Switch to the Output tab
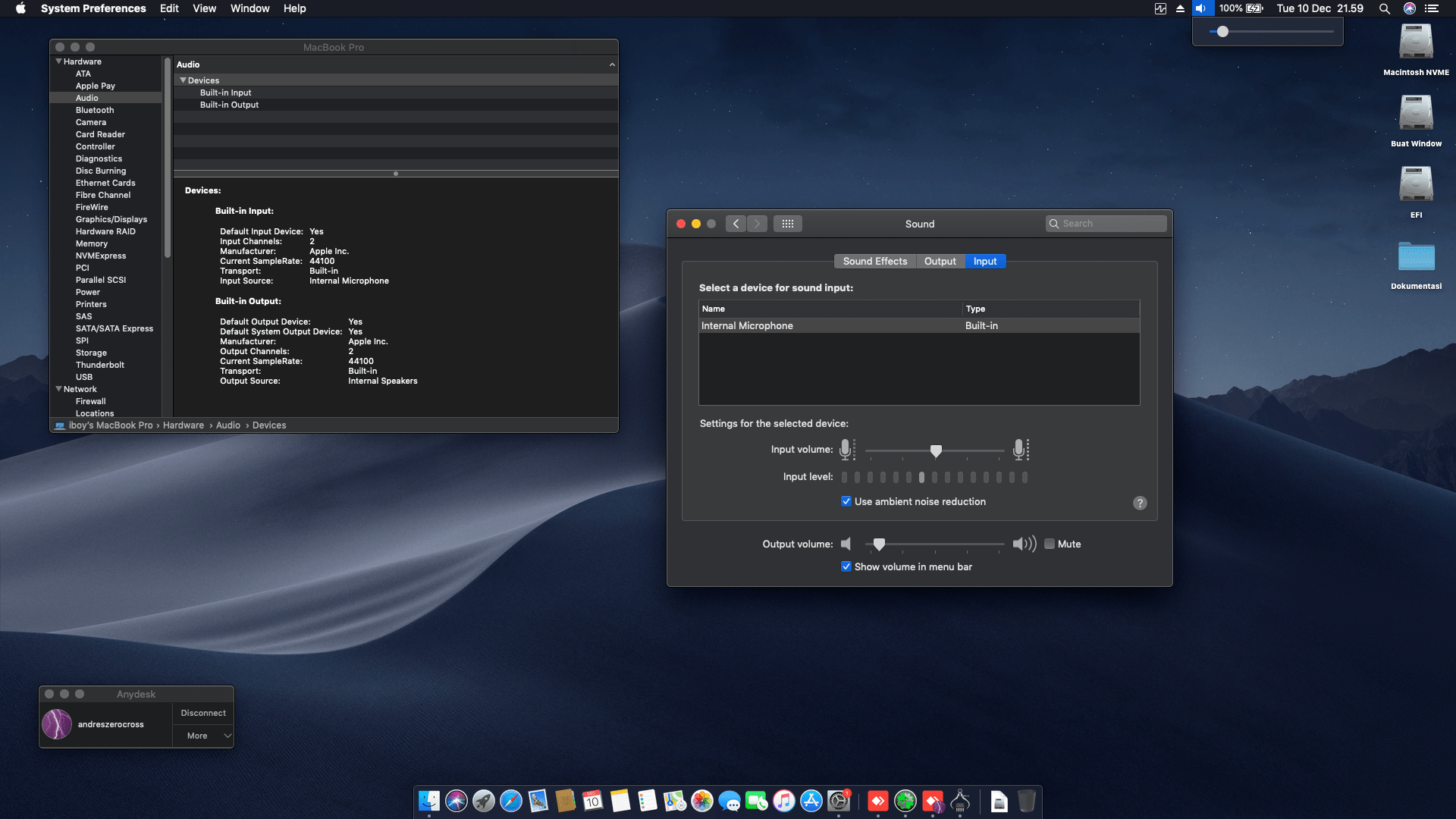The image size is (1456, 819). pyautogui.click(x=940, y=261)
